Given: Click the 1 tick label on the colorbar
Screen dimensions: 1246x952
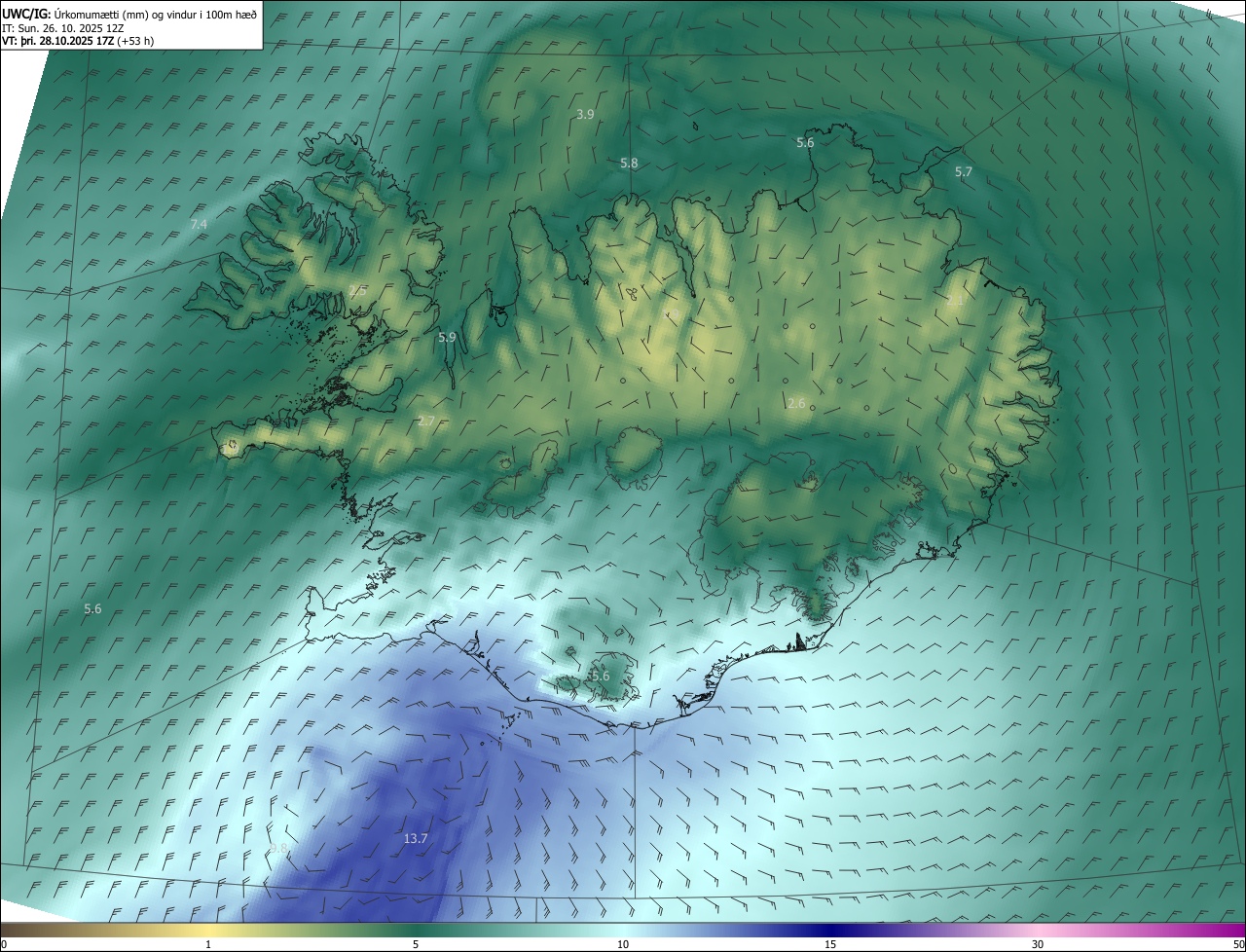Looking at the screenshot, I should point(208,944).
